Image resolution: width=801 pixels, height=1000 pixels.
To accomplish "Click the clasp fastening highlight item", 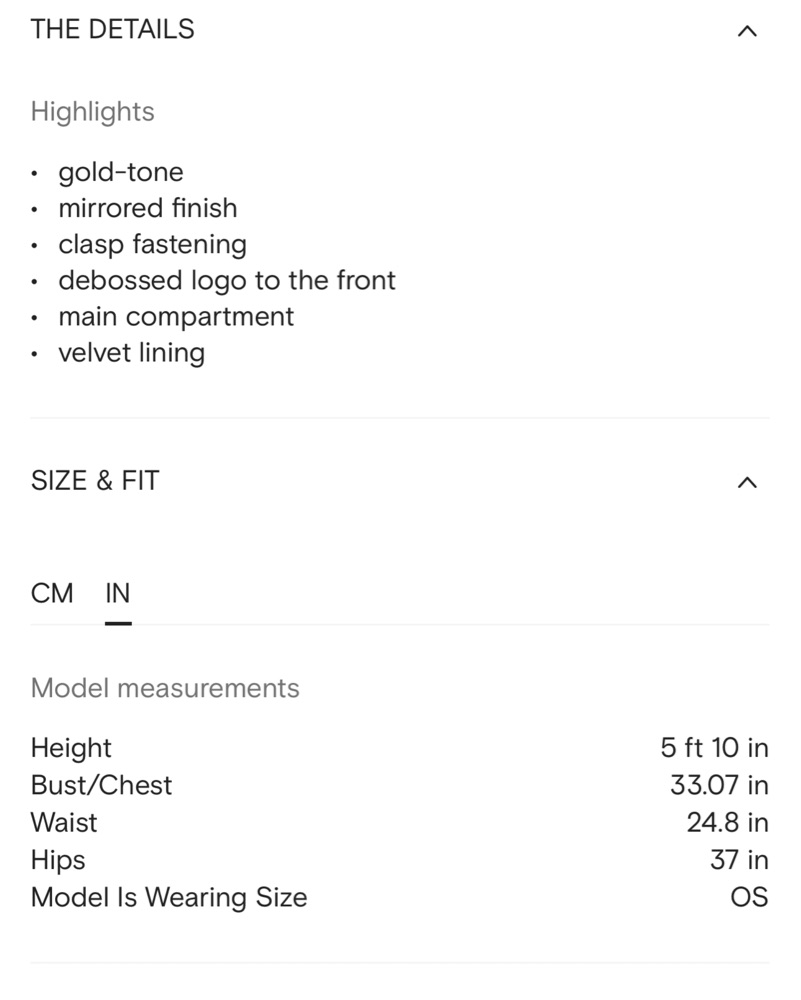I will pos(152,244).
